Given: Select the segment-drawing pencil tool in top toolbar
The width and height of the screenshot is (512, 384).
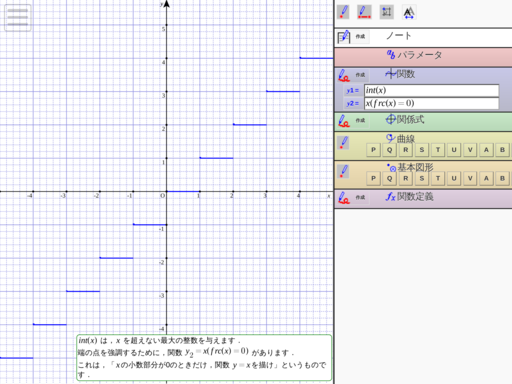Looking at the screenshot, I should (x=364, y=12).
